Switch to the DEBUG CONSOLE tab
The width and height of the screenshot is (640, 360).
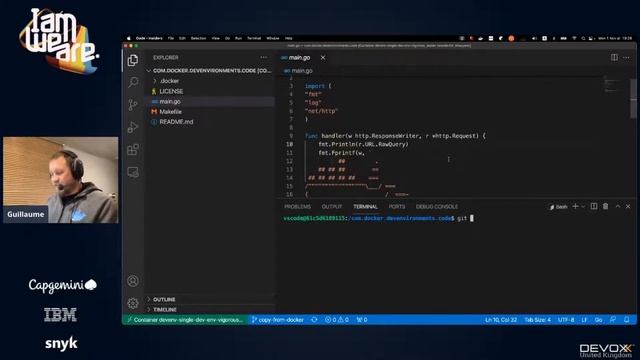pos(437,207)
